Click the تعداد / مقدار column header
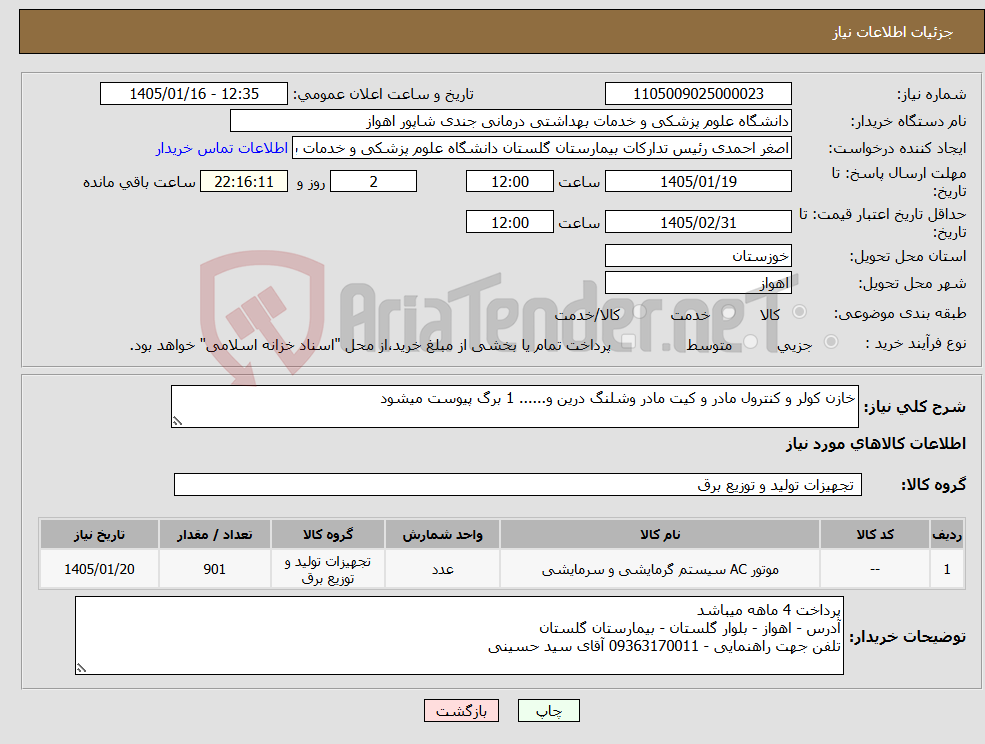The height and width of the screenshot is (744, 985). coord(214,534)
